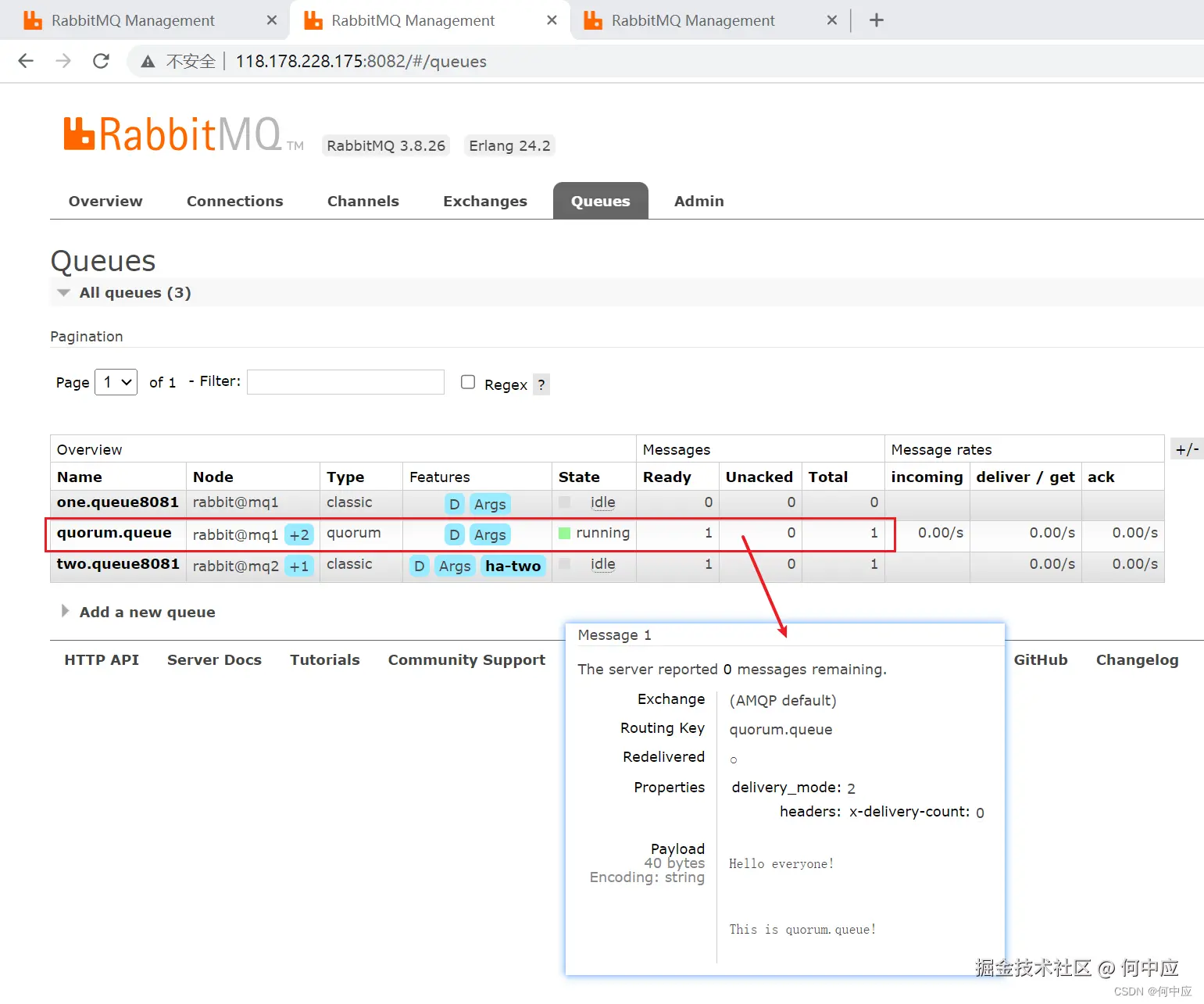Viewport: 1204px width, 1004px height.
Task: Open the Page number dropdown
Action: click(116, 382)
